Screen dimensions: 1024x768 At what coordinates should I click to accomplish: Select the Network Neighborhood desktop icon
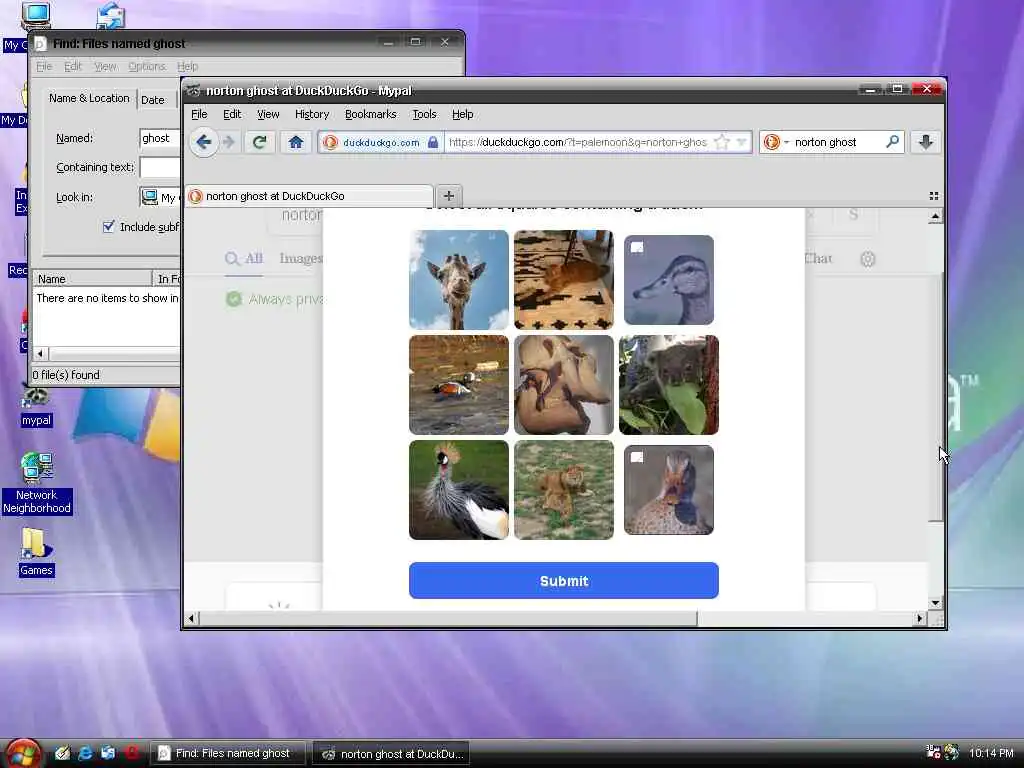37,483
